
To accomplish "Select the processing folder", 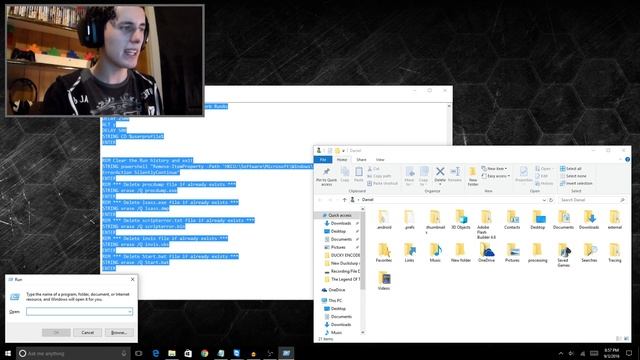I will click(538, 253).
